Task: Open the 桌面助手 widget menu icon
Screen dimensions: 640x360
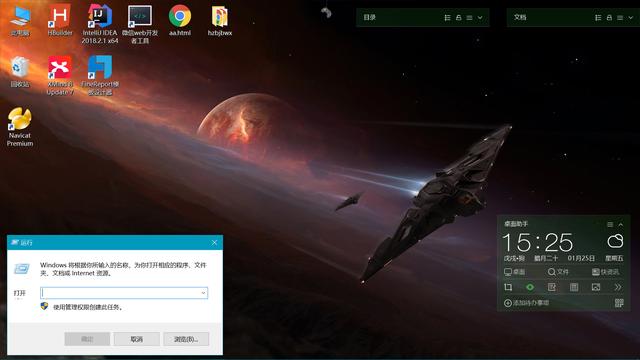Action: (x=610, y=224)
